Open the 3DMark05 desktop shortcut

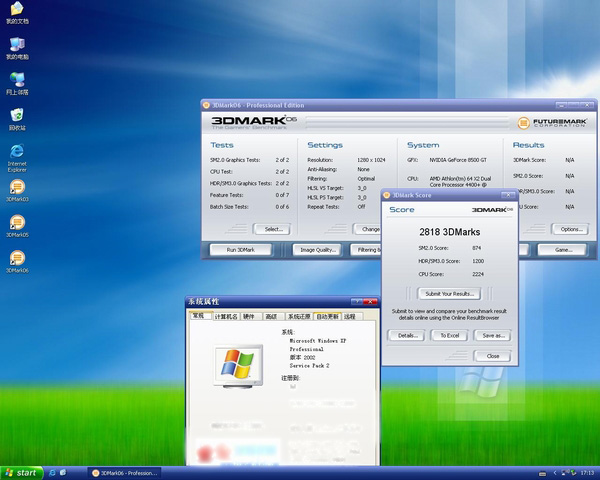pyautogui.click(x=17, y=223)
